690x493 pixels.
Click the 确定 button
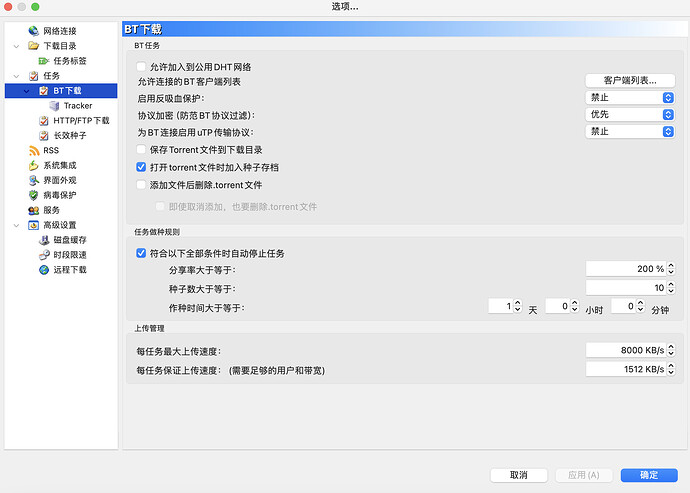tap(648, 475)
